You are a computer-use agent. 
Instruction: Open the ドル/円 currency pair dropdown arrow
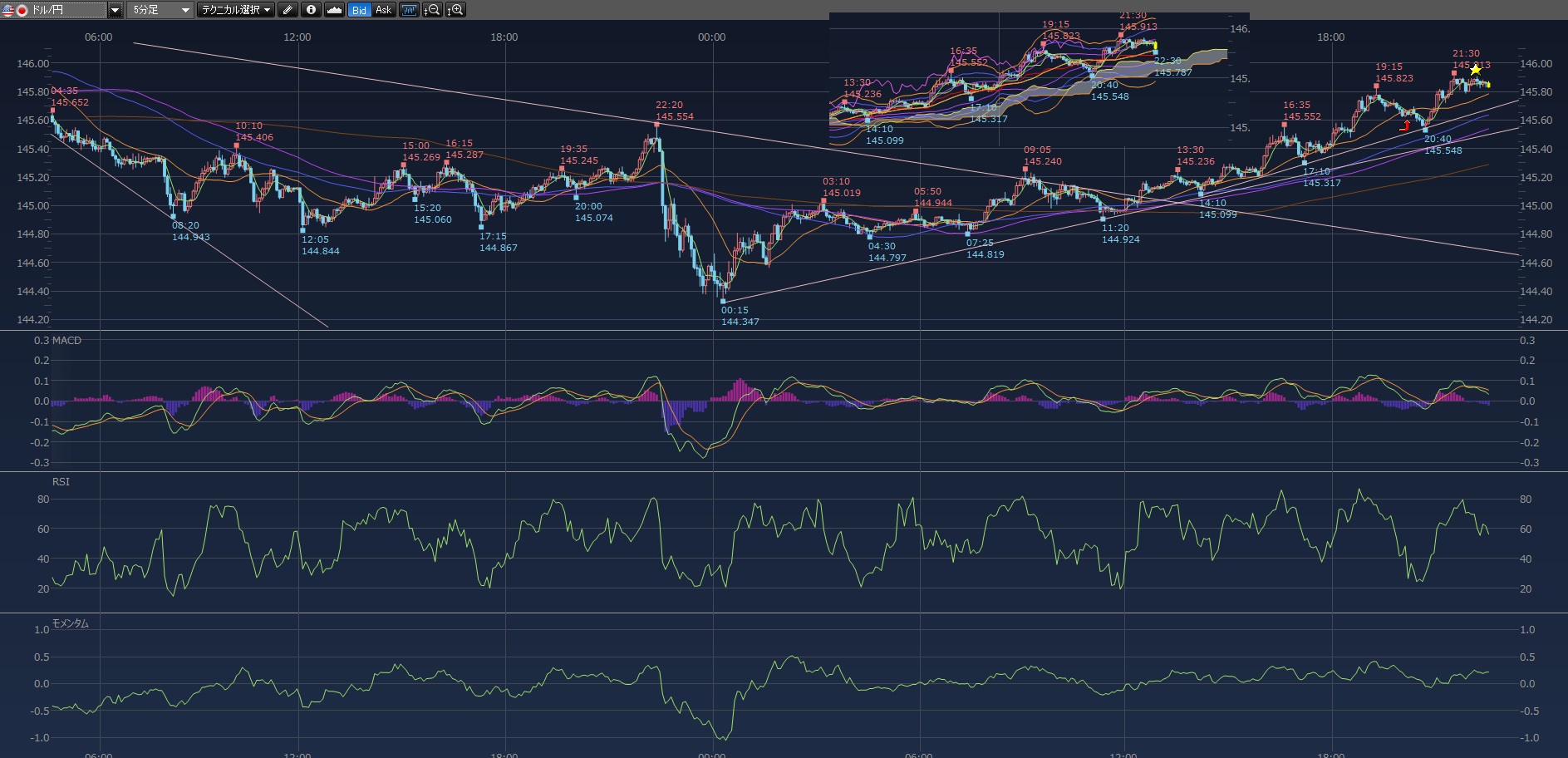[x=116, y=10]
